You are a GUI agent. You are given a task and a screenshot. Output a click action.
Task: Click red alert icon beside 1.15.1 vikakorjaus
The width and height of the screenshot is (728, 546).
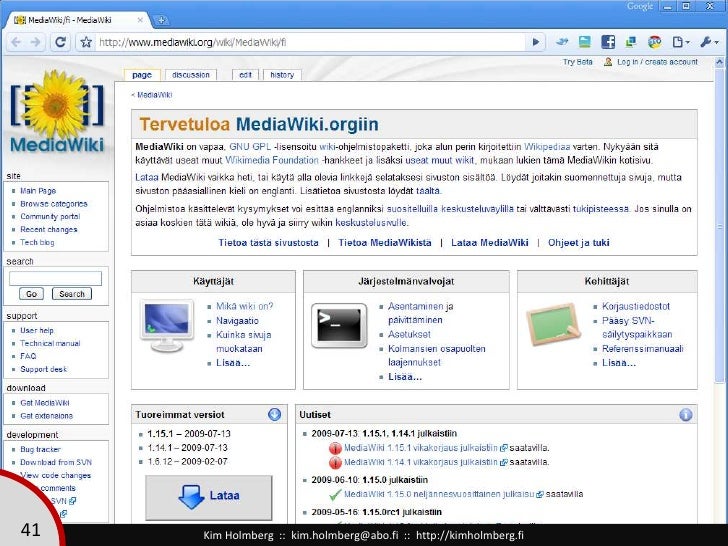(335, 448)
